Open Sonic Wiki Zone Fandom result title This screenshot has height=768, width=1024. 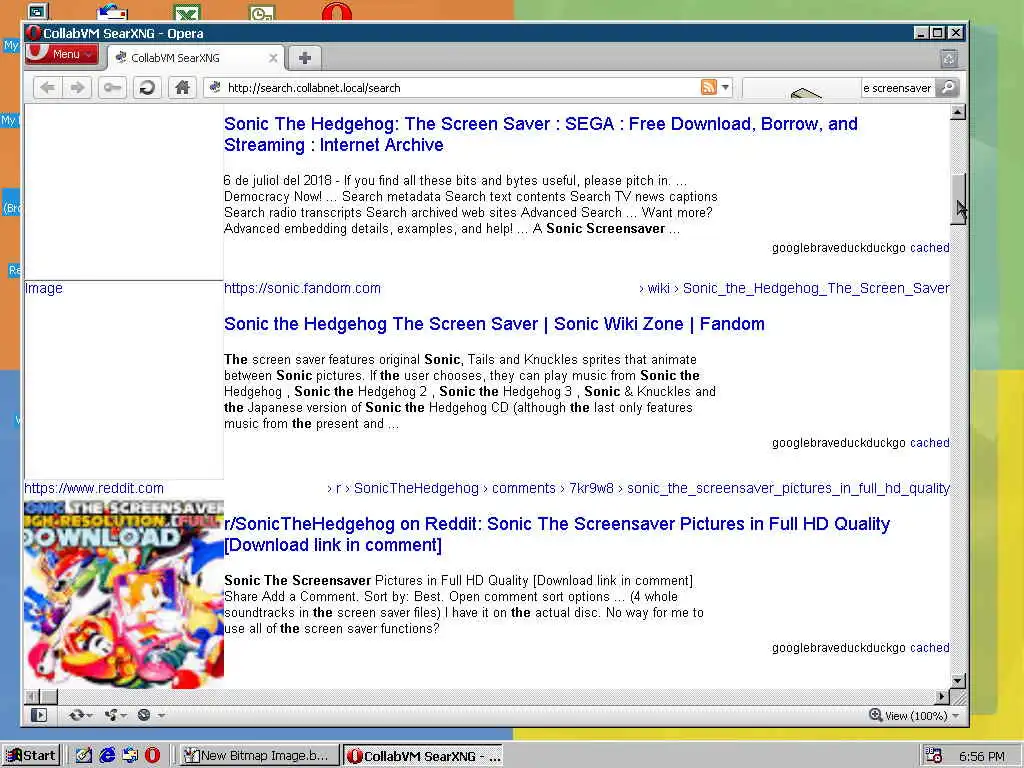pyautogui.click(x=494, y=324)
